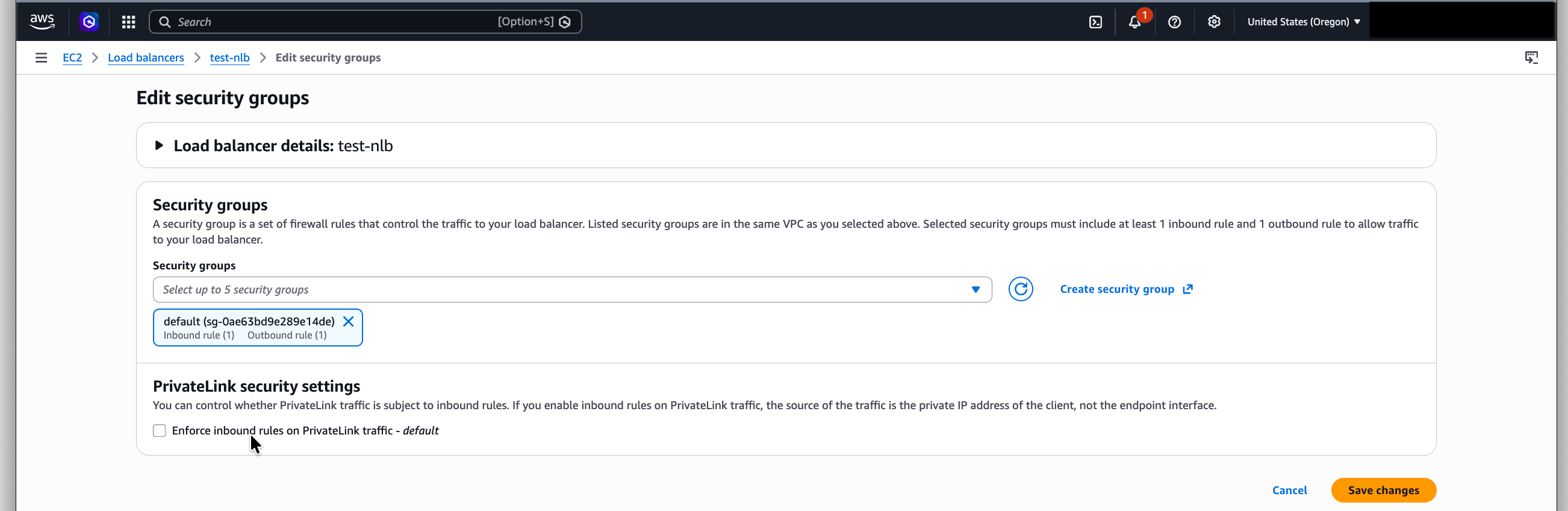This screenshot has height=511, width=1568.
Task: Go to Load balancers breadcrumb
Action: (x=146, y=58)
